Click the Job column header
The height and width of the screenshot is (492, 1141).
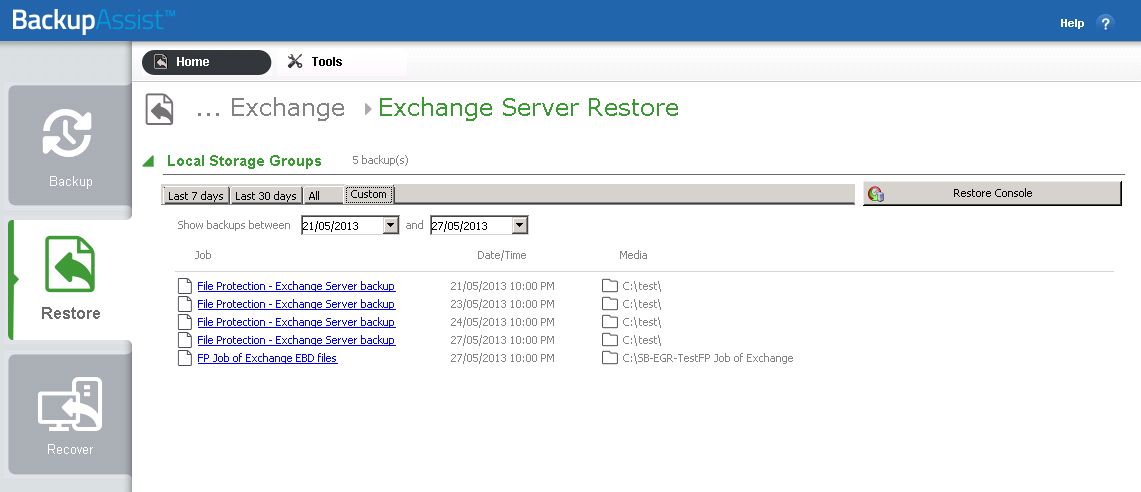point(203,255)
